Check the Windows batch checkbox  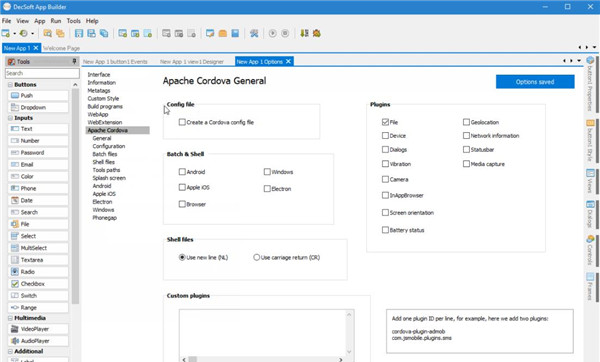tap(267, 172)
